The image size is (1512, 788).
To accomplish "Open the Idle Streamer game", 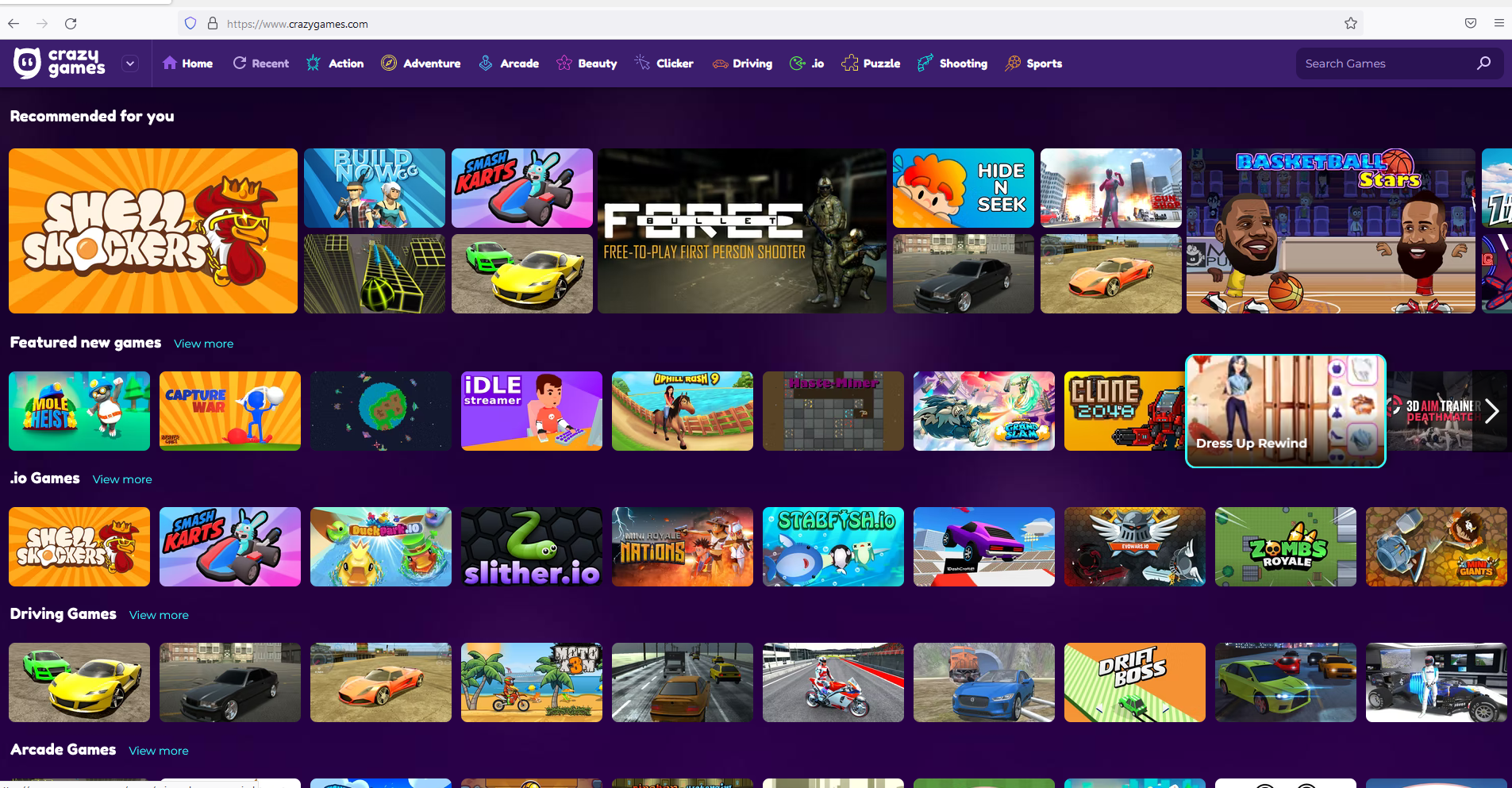I will click(x=532, y=411).
